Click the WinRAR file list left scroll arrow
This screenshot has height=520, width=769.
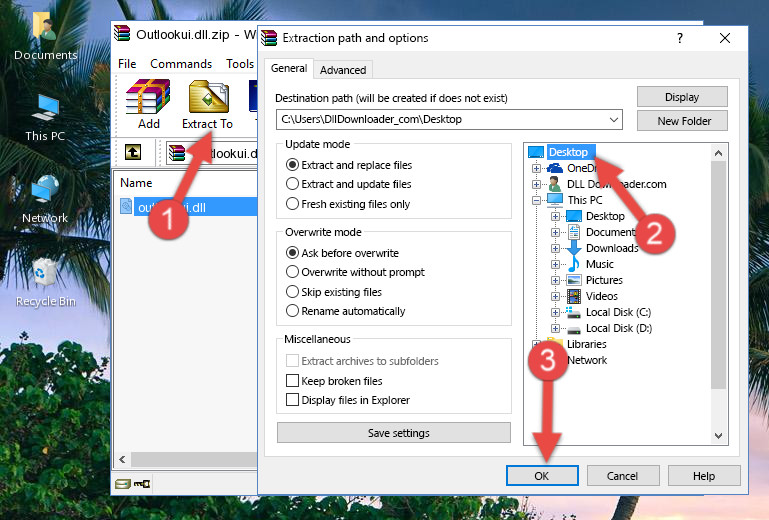click(123, 460)
